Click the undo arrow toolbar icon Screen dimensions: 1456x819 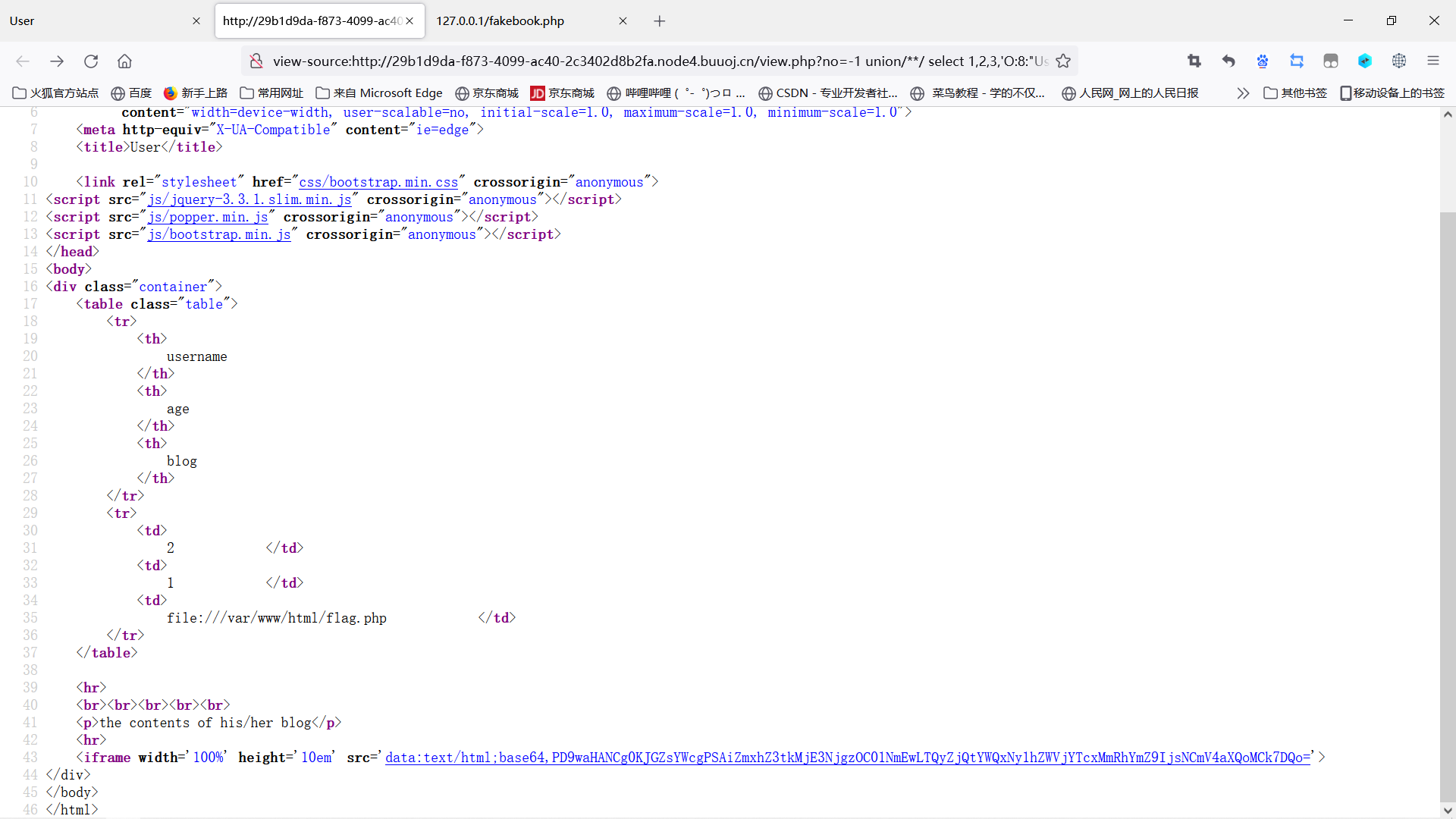tap(1228, 61)
